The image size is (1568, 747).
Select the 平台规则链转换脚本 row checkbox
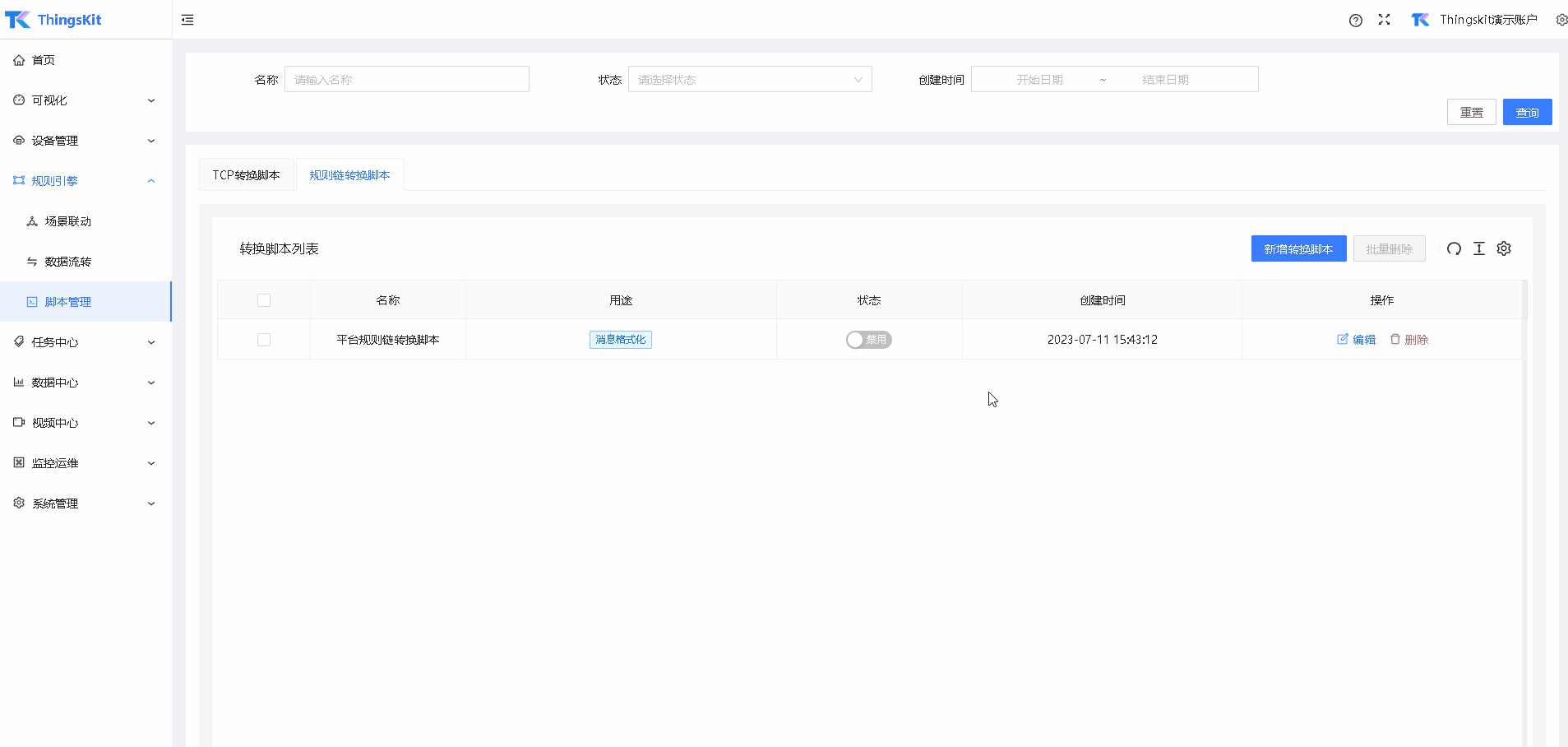coord(264,340)
